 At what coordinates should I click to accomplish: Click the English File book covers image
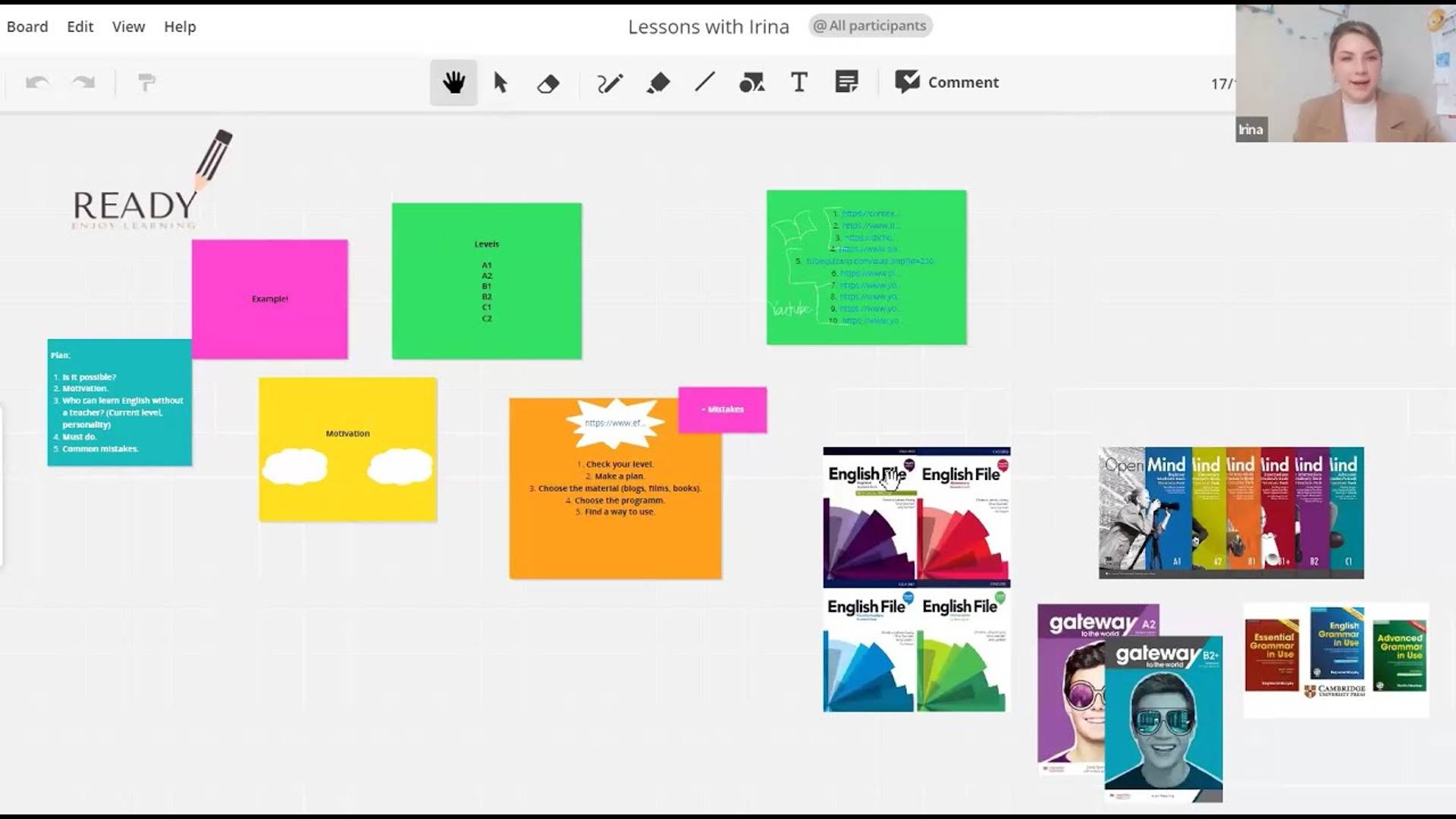click(916, 580)
